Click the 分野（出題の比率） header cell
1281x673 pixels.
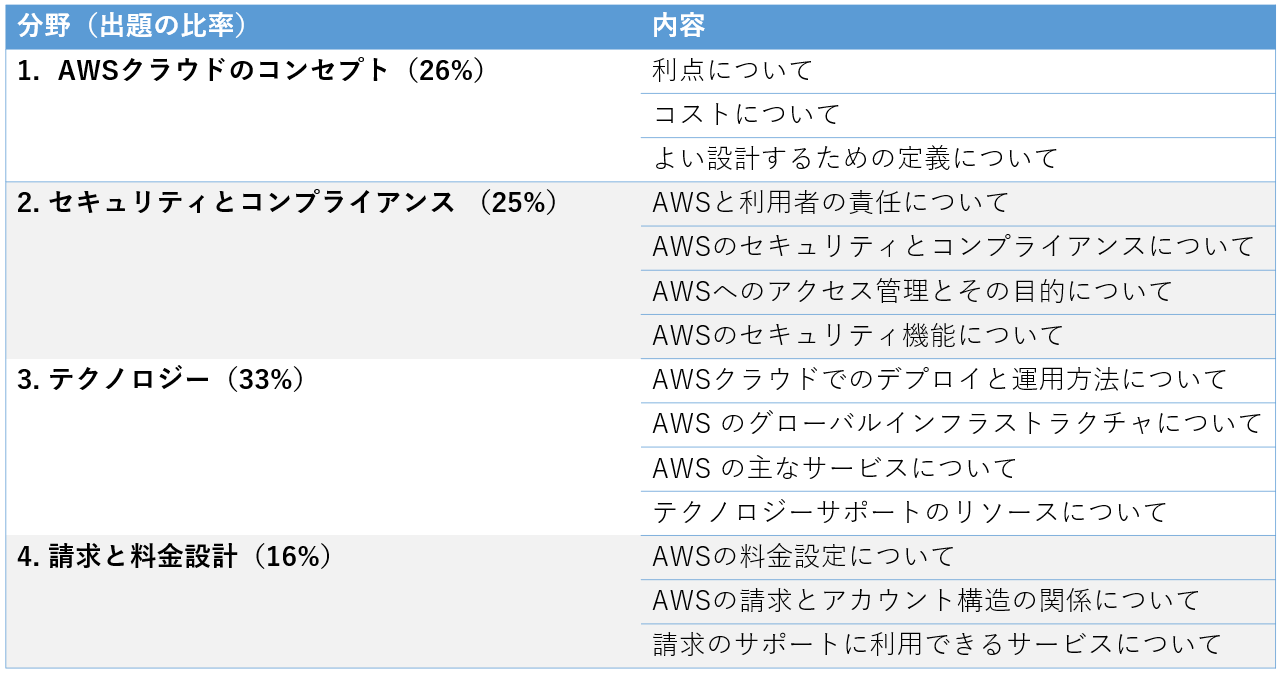tap(323, 26)
